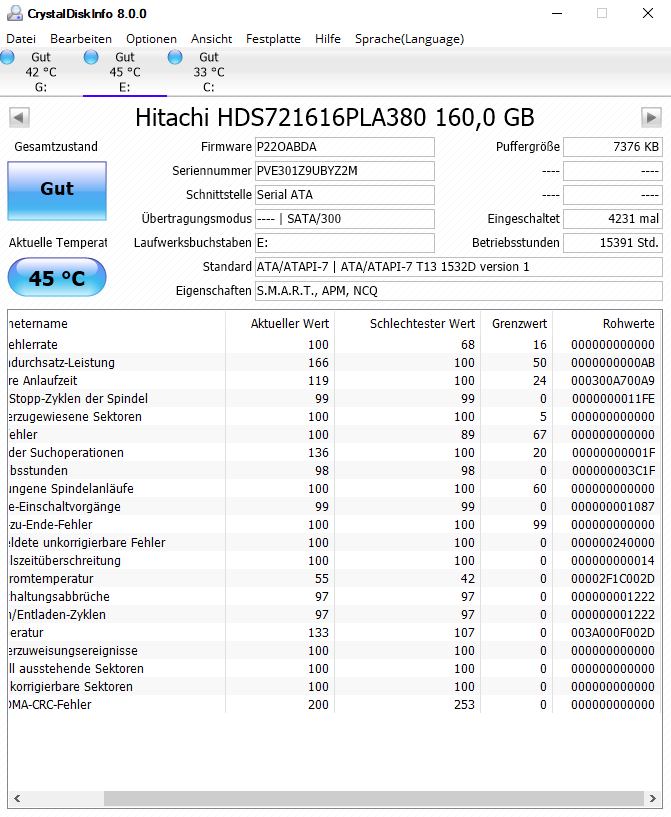Click the Rohwerte column header
This screenshot has width=671, height=817.
tap(607, 324)
